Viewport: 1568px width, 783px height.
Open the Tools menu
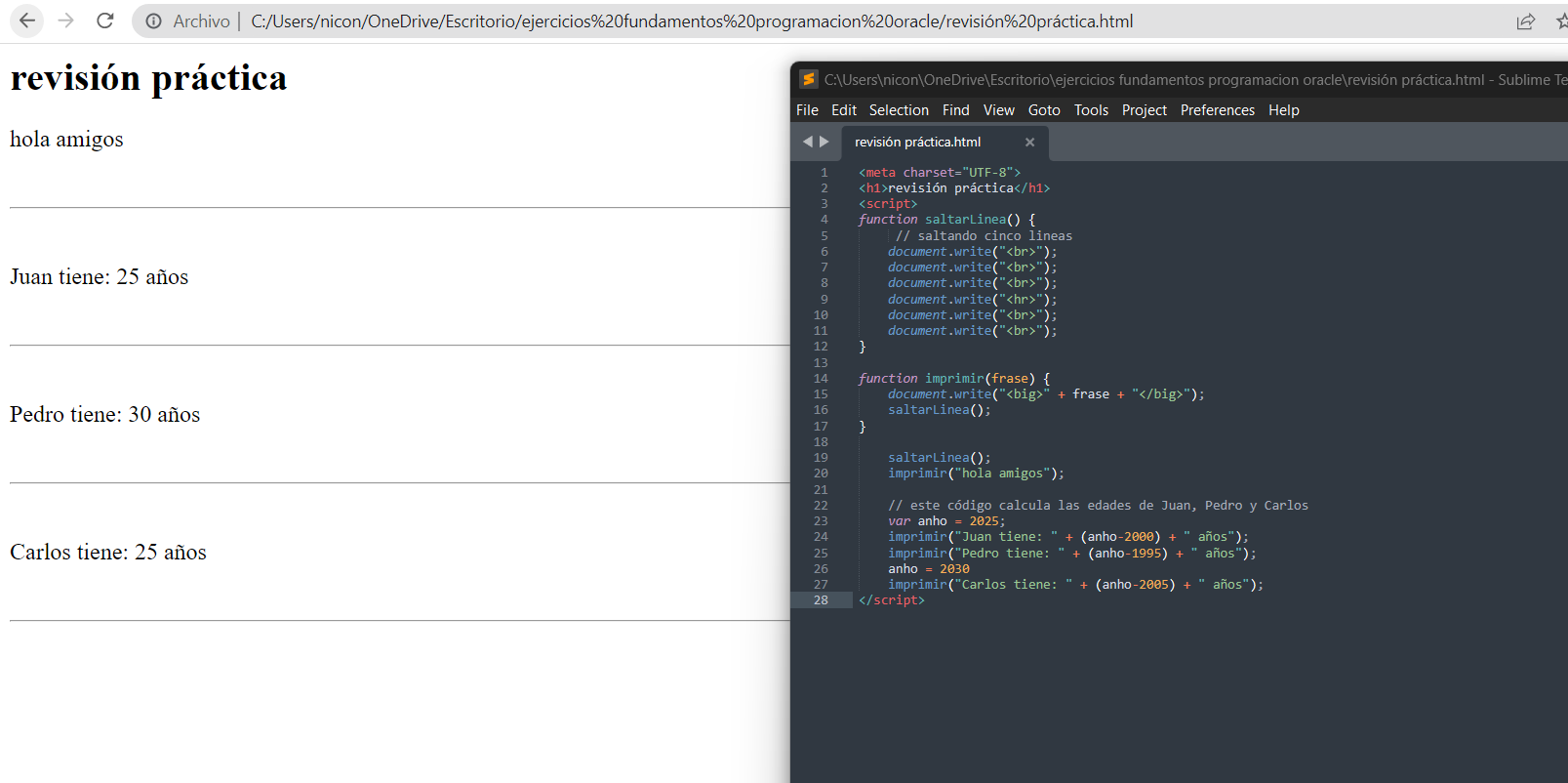point(1091,110)
